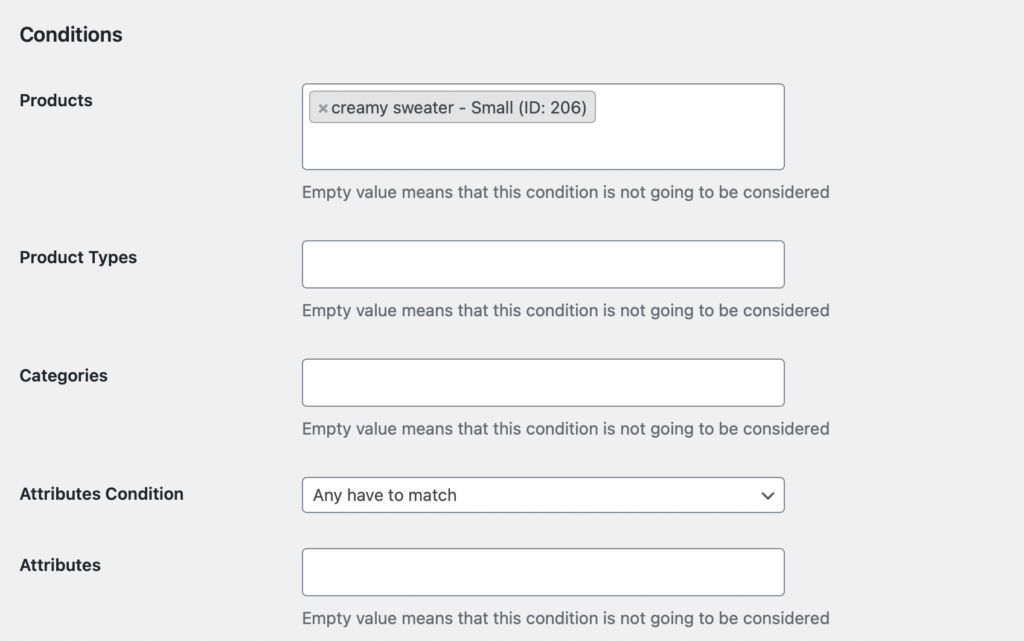Remove the creamy sweater product tag

coord(322,108)
